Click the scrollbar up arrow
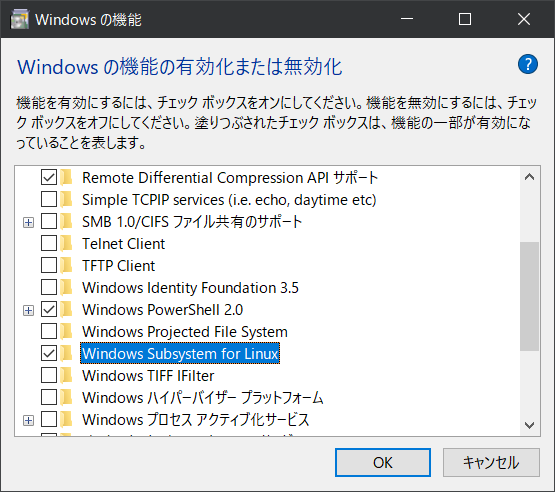 pyautogui.click(x=530, y=177)
